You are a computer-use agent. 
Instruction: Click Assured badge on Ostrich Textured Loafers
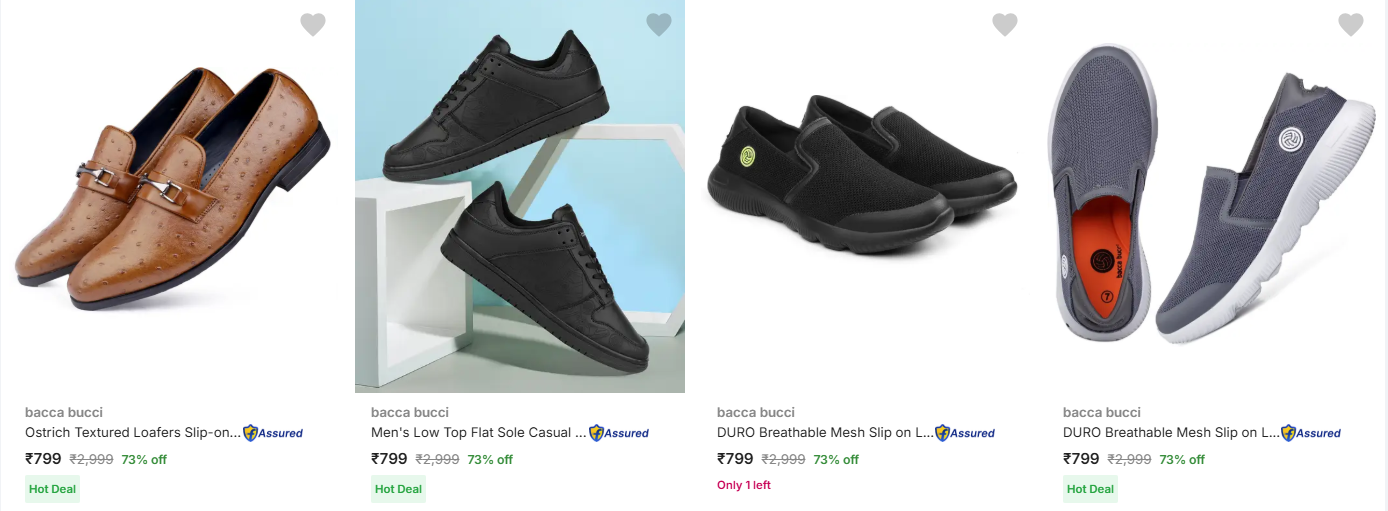[x=273, y=433]
